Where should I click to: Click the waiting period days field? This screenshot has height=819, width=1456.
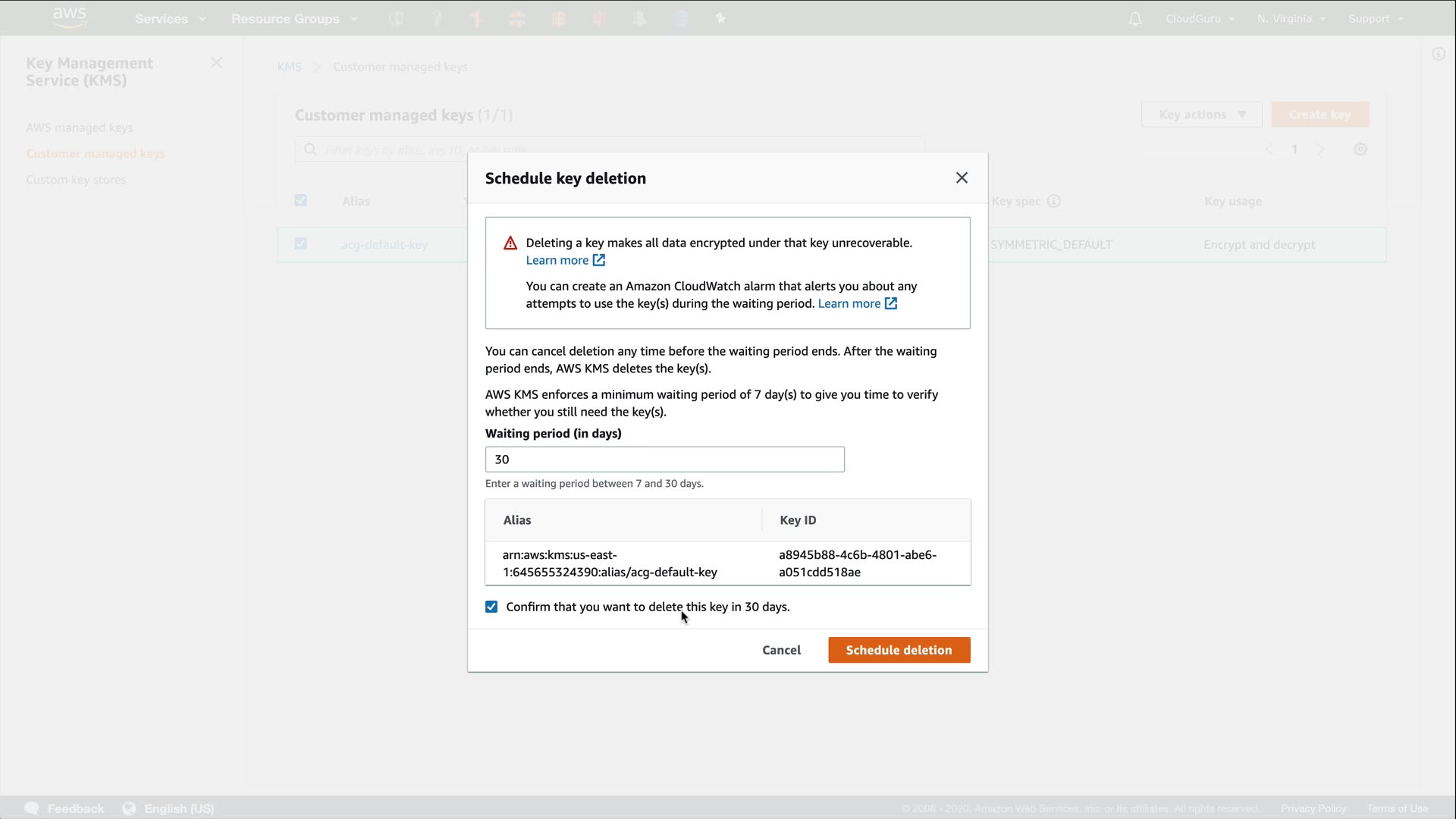664,460
